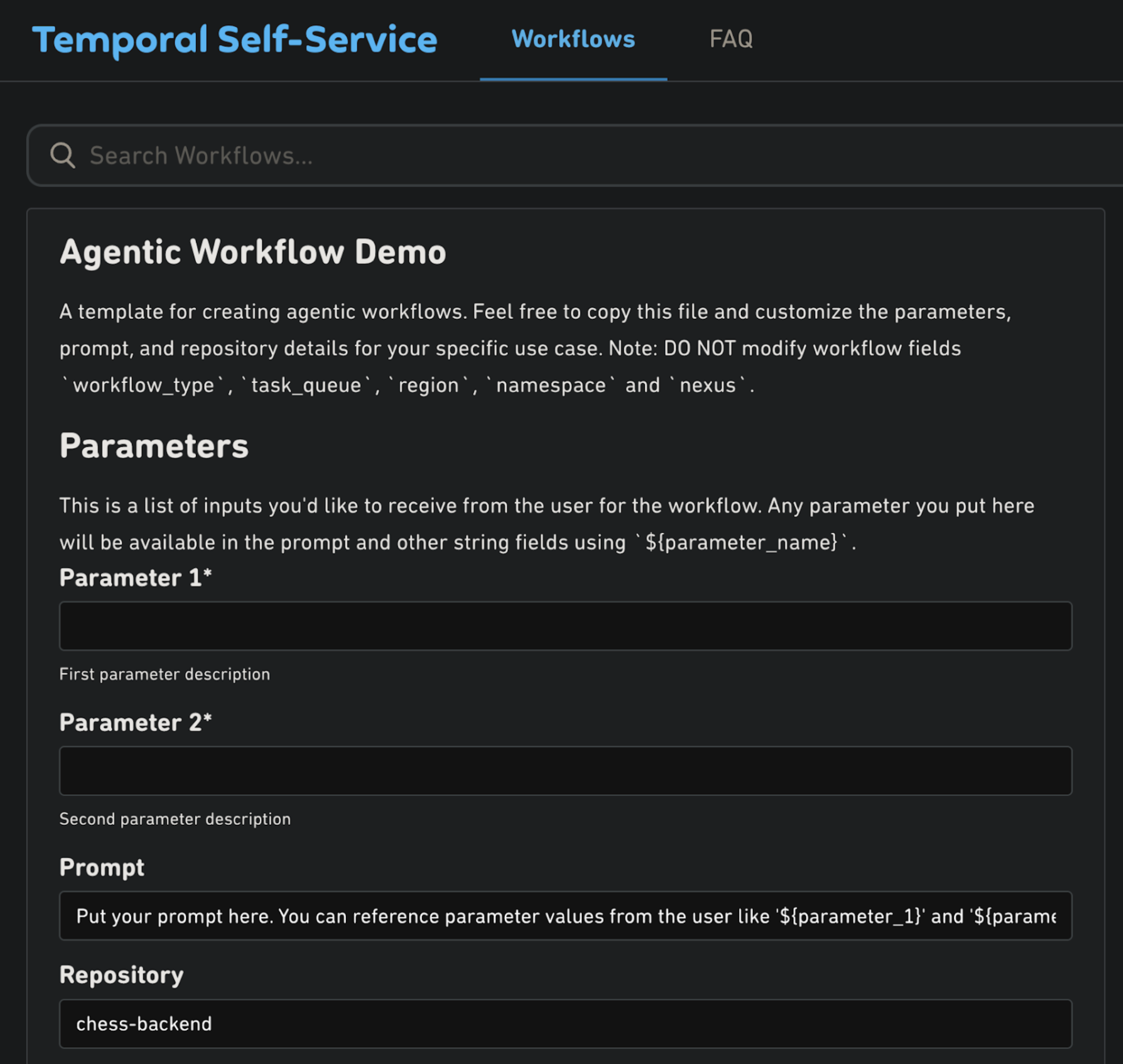The height and width of the screenshot is (1064, 1123).
Task: Select the Prompt text field
Action: 565,915
